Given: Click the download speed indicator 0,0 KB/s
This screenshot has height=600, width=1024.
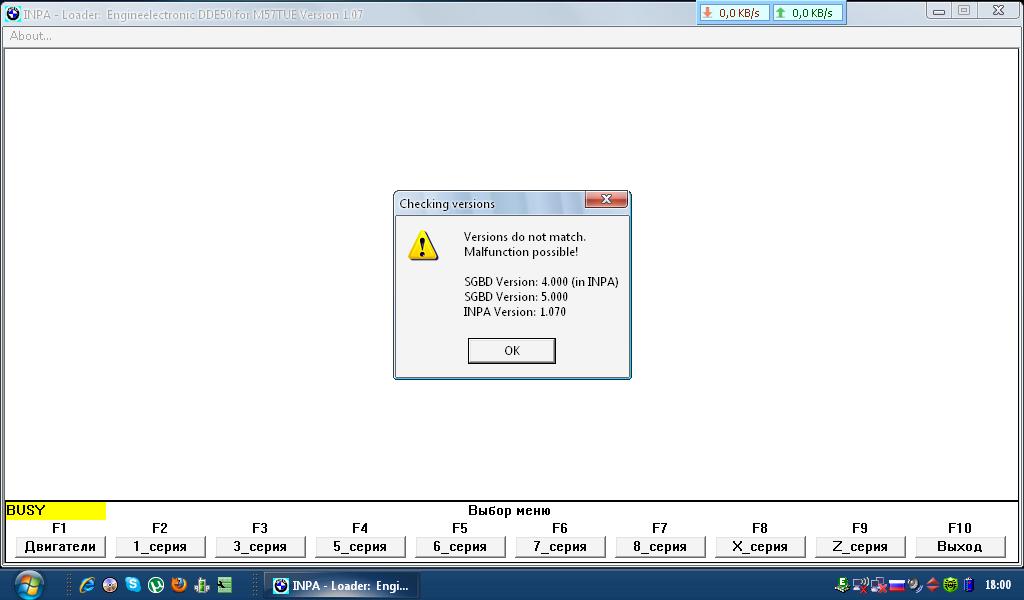Looking at the screenshot, I should pos(733,13).
